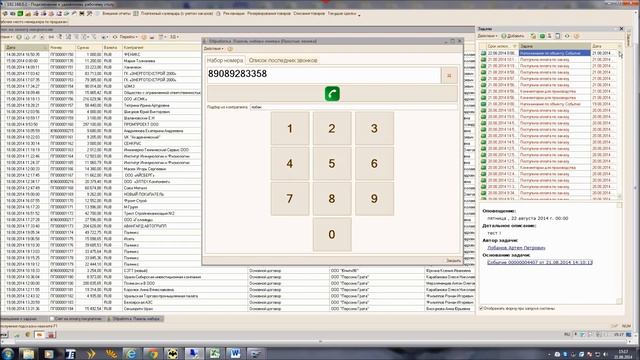Open Internet Explorer from the taskbar
The width and height of the screenshot is (640, 360).
[131, 353]
